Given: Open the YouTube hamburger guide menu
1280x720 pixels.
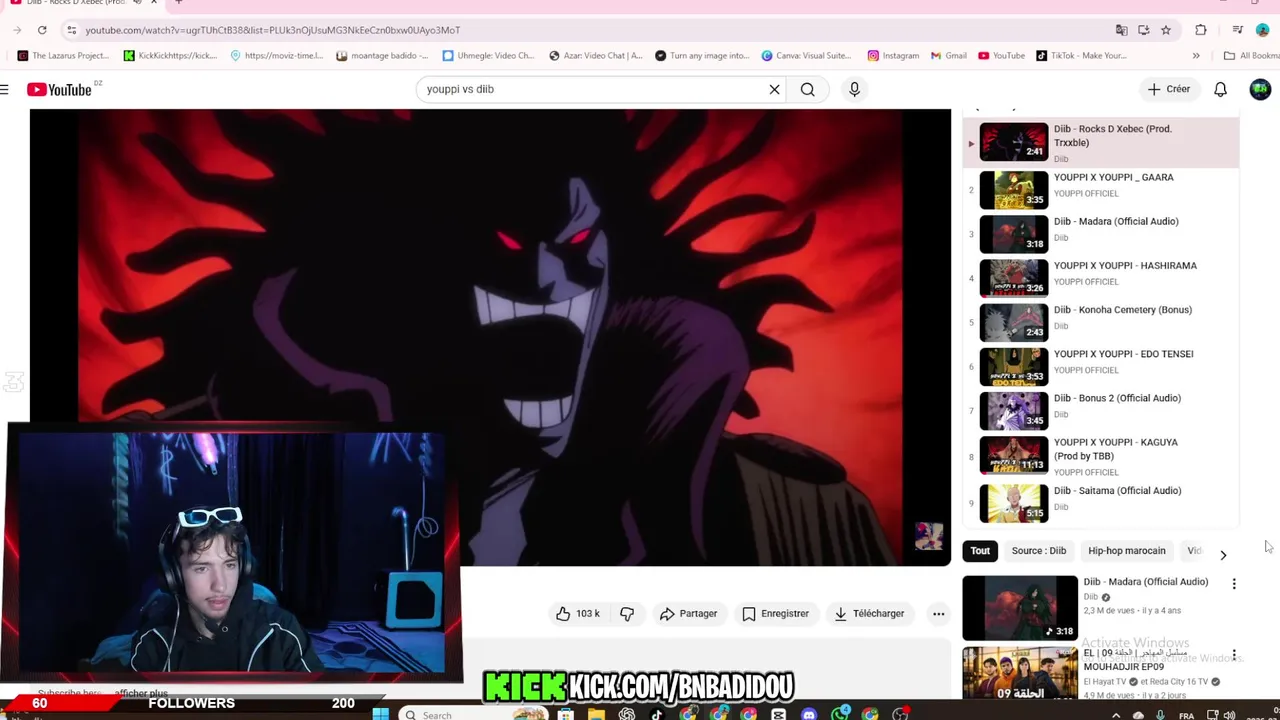Looking at the screenshot, I should pos(5,90).
